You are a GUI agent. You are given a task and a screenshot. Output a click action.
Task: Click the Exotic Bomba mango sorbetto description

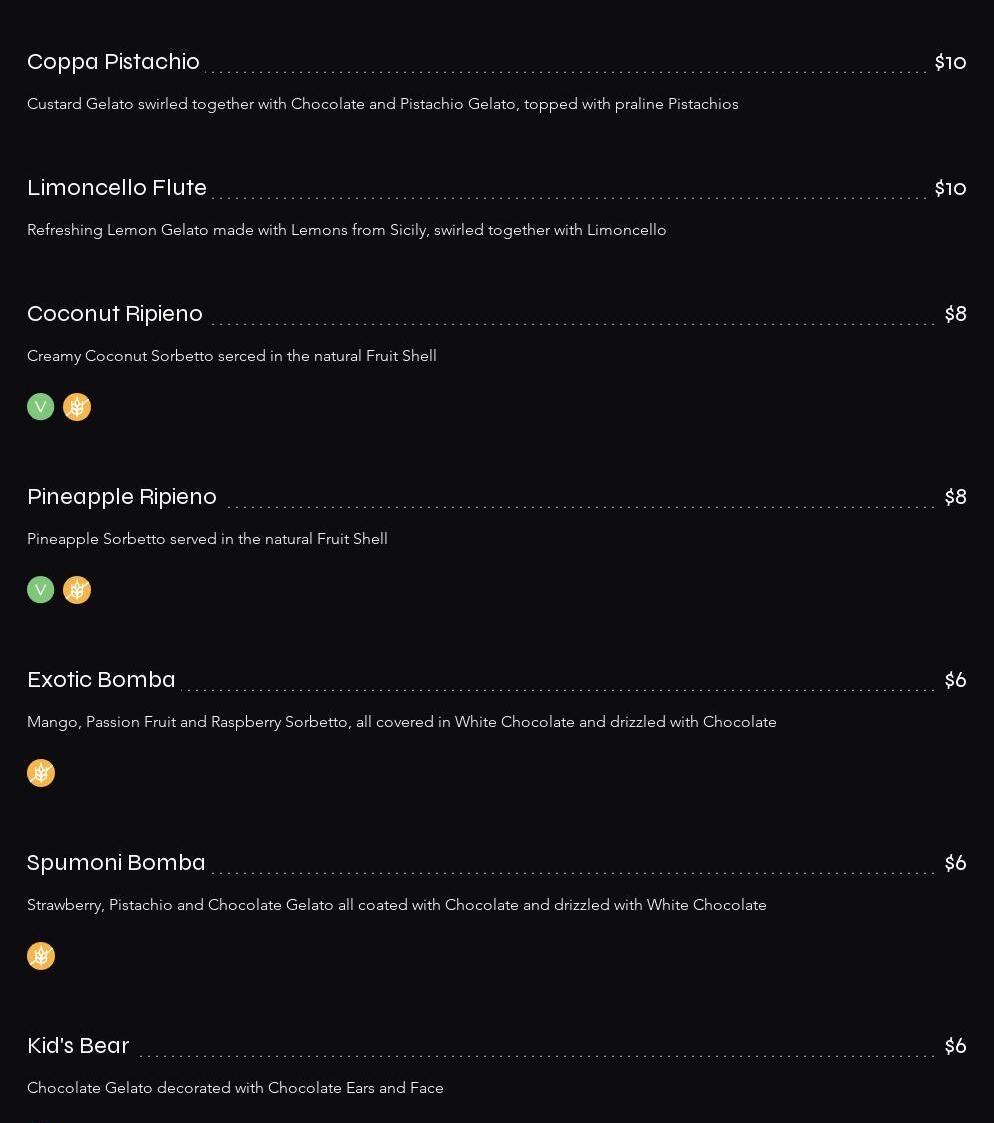click(402, 722)
